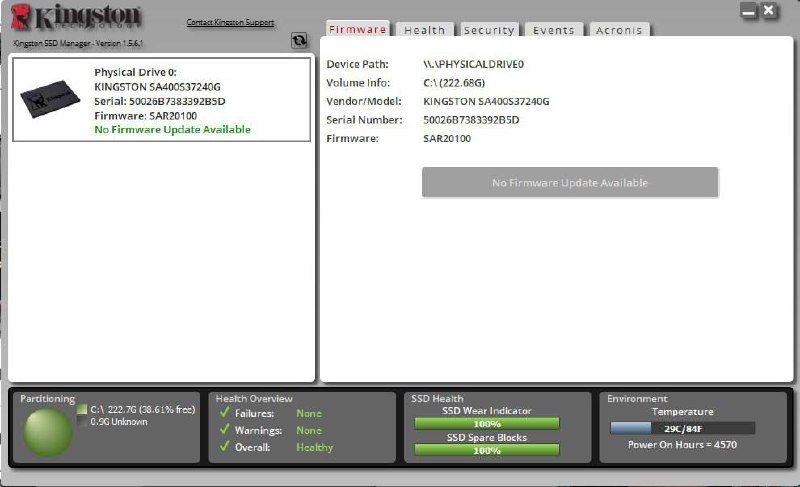Viewport: 800px width, 487px height.
Task: Click the green C:\ legend square
Action: 82,409
